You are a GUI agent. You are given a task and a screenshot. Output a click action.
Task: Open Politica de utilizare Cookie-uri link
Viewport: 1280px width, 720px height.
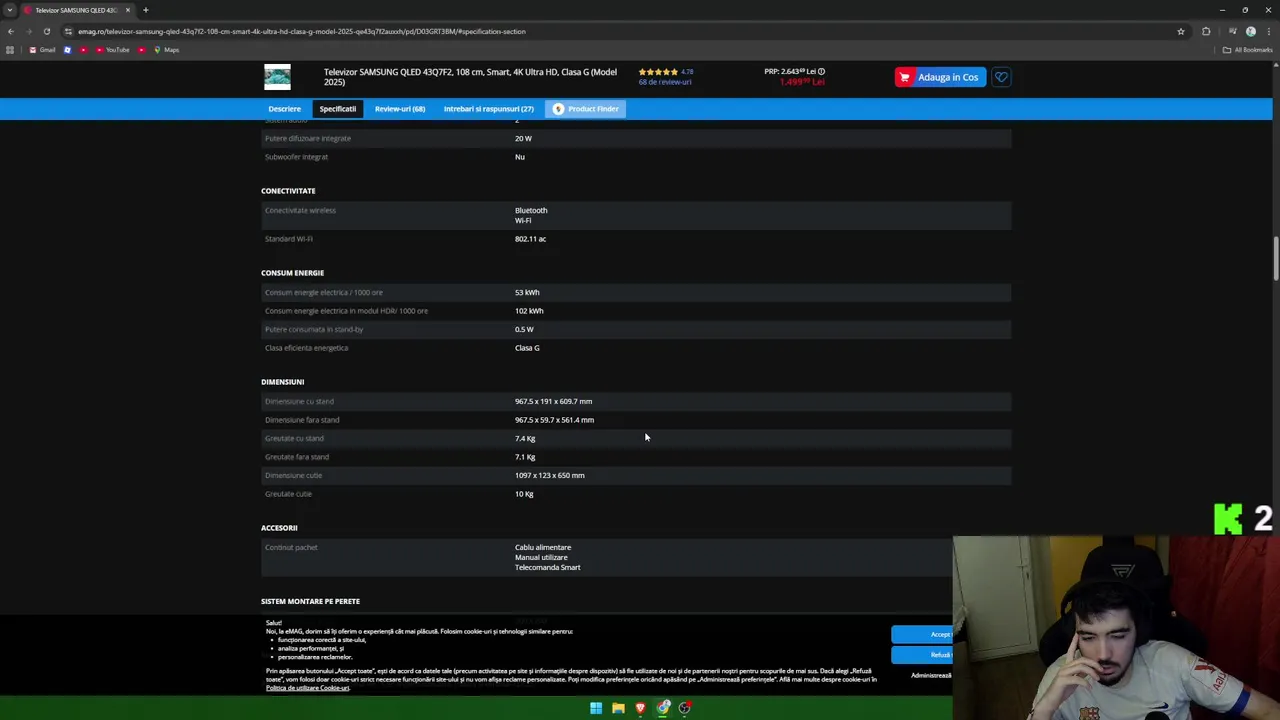[307, 688]
